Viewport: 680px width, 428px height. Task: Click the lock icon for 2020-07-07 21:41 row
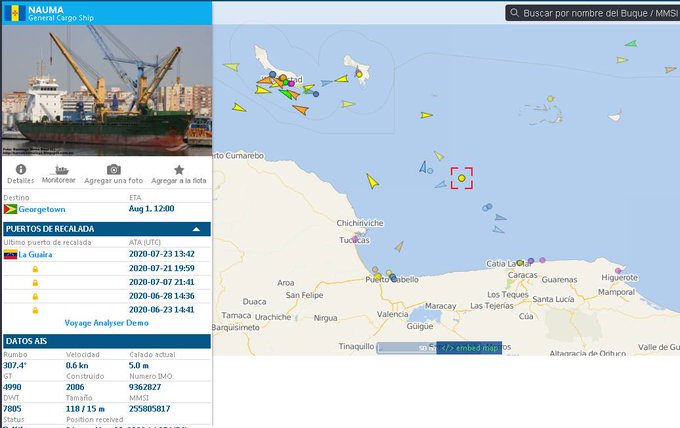click(x=35, y=283)
